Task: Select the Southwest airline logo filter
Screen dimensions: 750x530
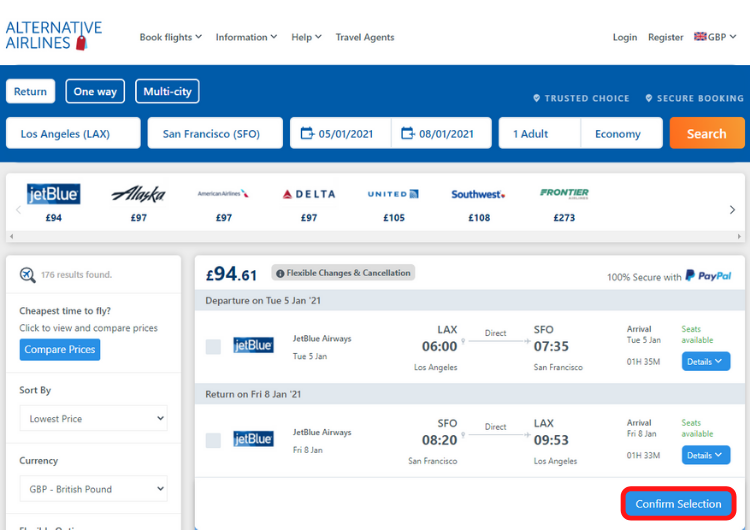Action: point(478,194)
